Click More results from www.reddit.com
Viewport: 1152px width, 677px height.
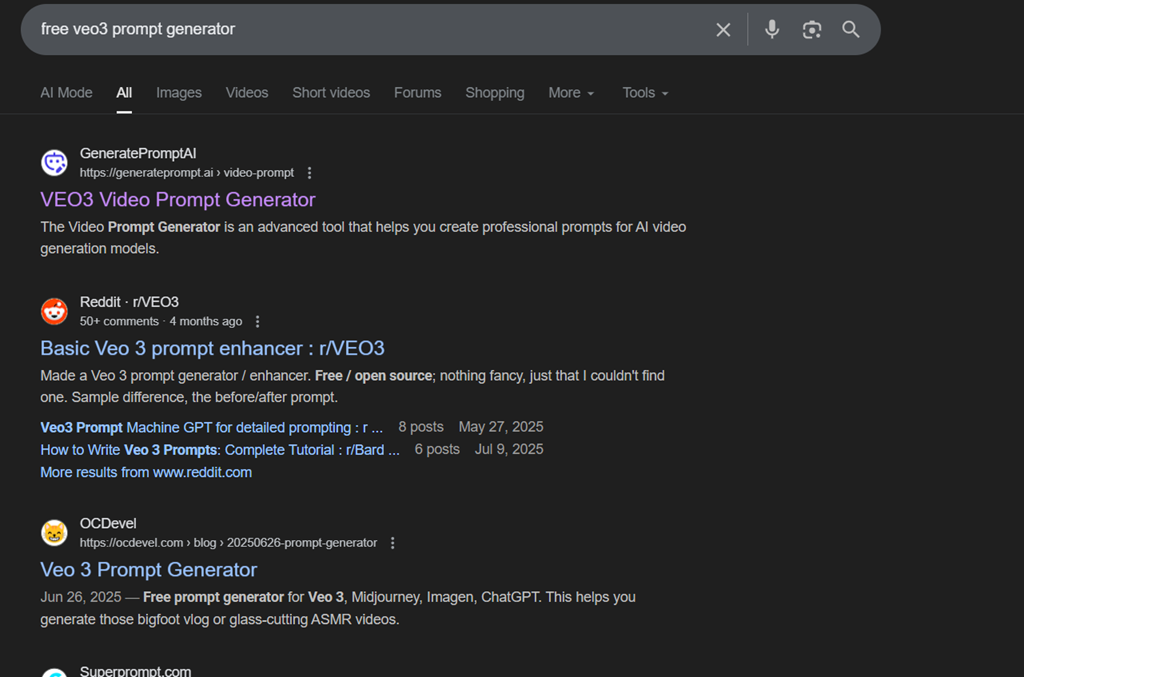[146, 473]
